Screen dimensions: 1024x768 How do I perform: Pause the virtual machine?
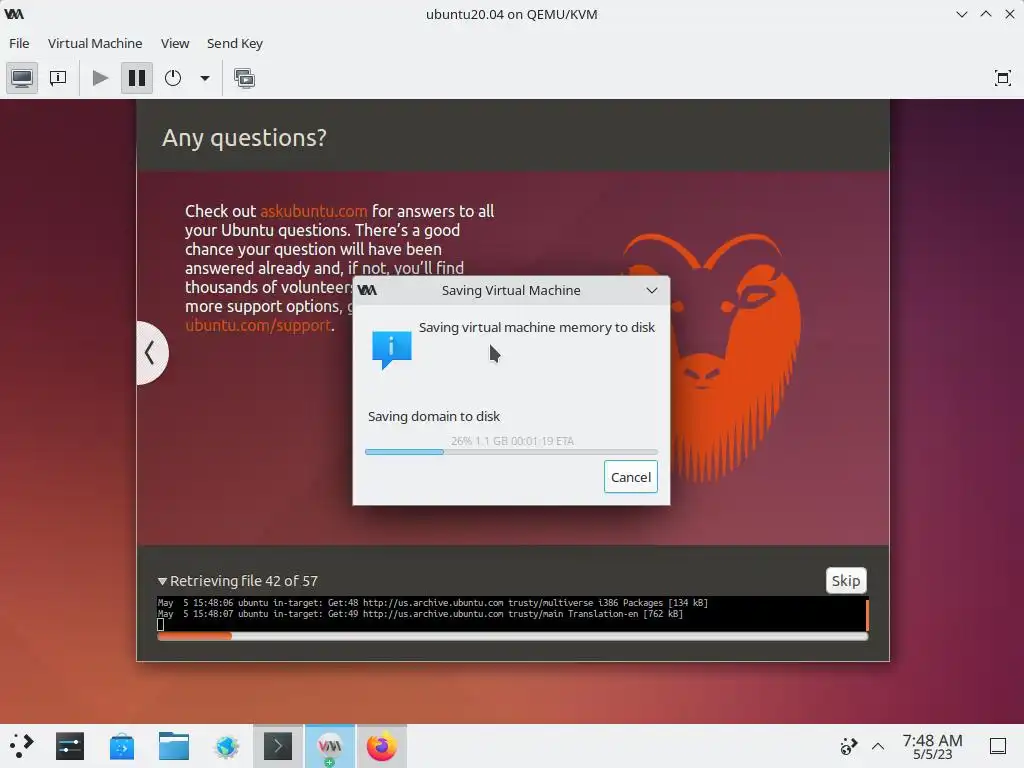coord(136,78)
